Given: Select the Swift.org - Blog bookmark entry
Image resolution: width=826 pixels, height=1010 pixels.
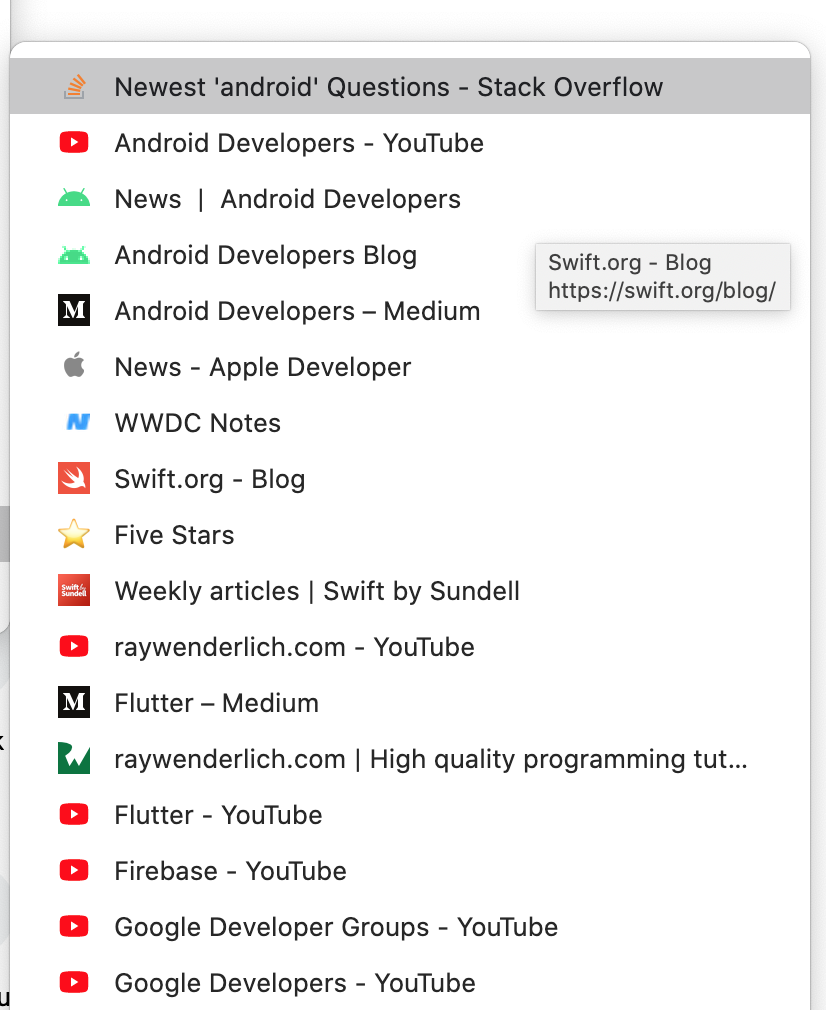Looking at the screenshot, I should point(410,479).
